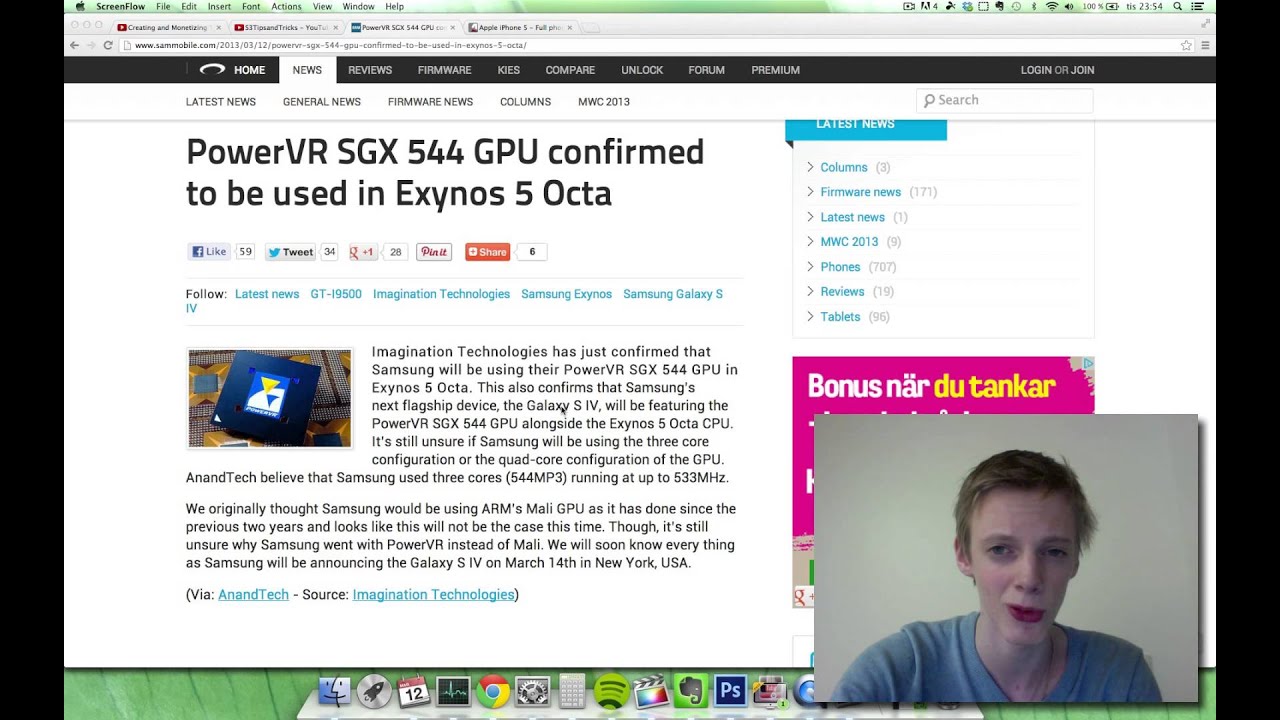Click LOGIN OR JOIN
The height and width of the screenshot is (720, 1280).
tap(1057, 70)
